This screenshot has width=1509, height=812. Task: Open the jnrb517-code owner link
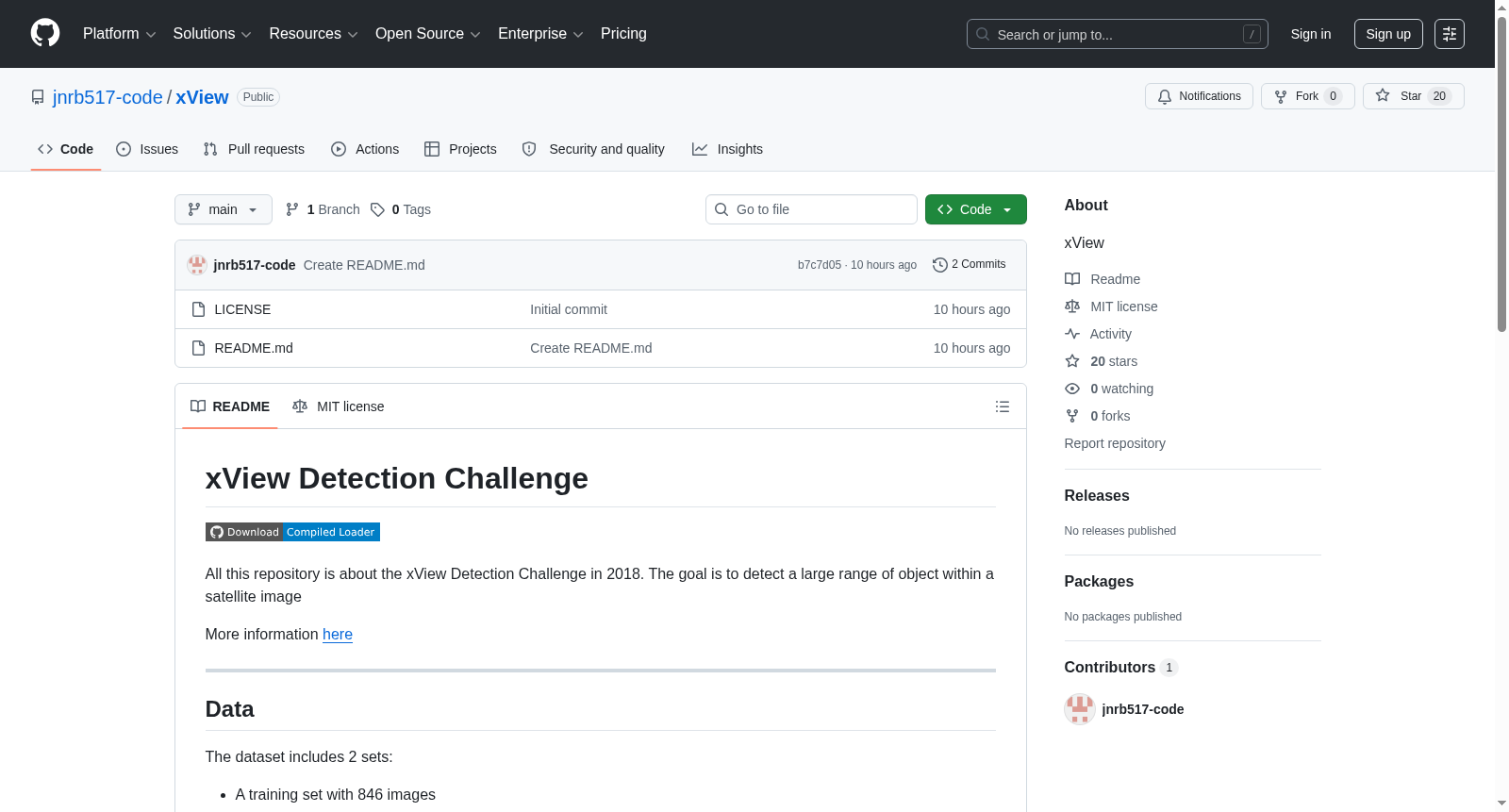click(x=108, y=97)
